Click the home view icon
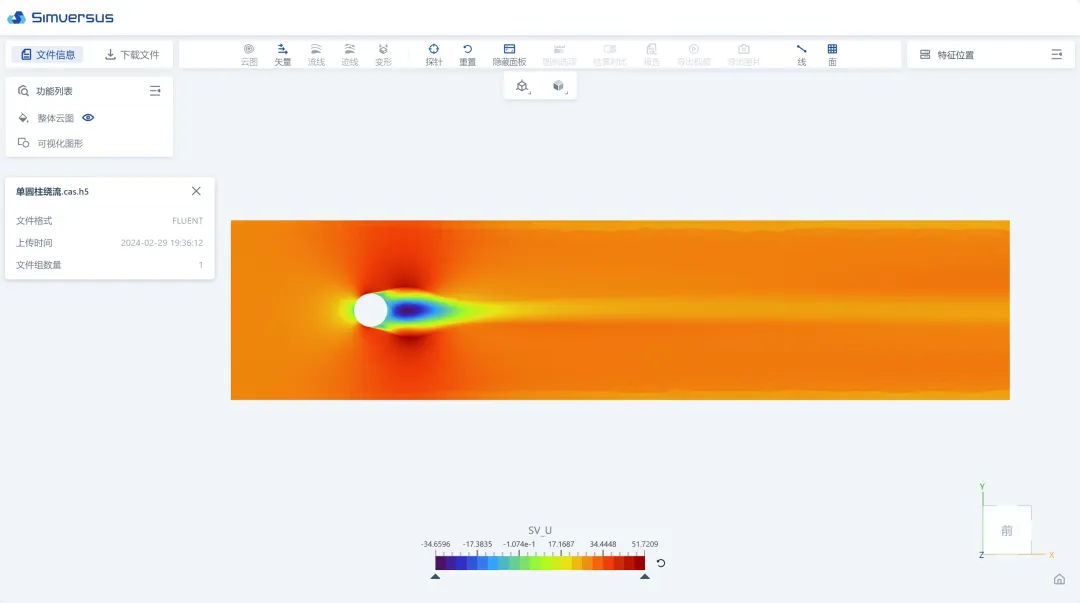Screen dimensions: 1080x603 [x=1059, y=579]
